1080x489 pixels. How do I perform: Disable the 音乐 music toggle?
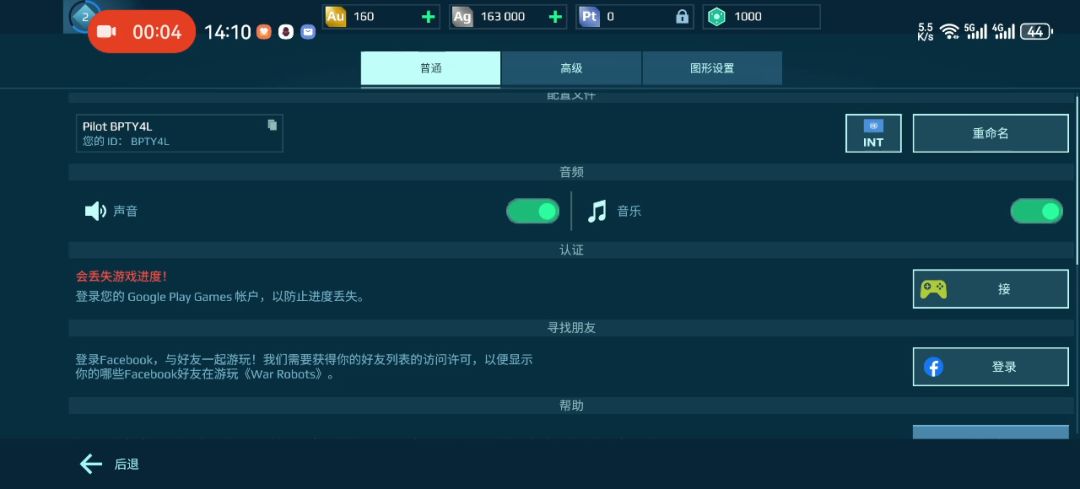(x=1036, y=211)
